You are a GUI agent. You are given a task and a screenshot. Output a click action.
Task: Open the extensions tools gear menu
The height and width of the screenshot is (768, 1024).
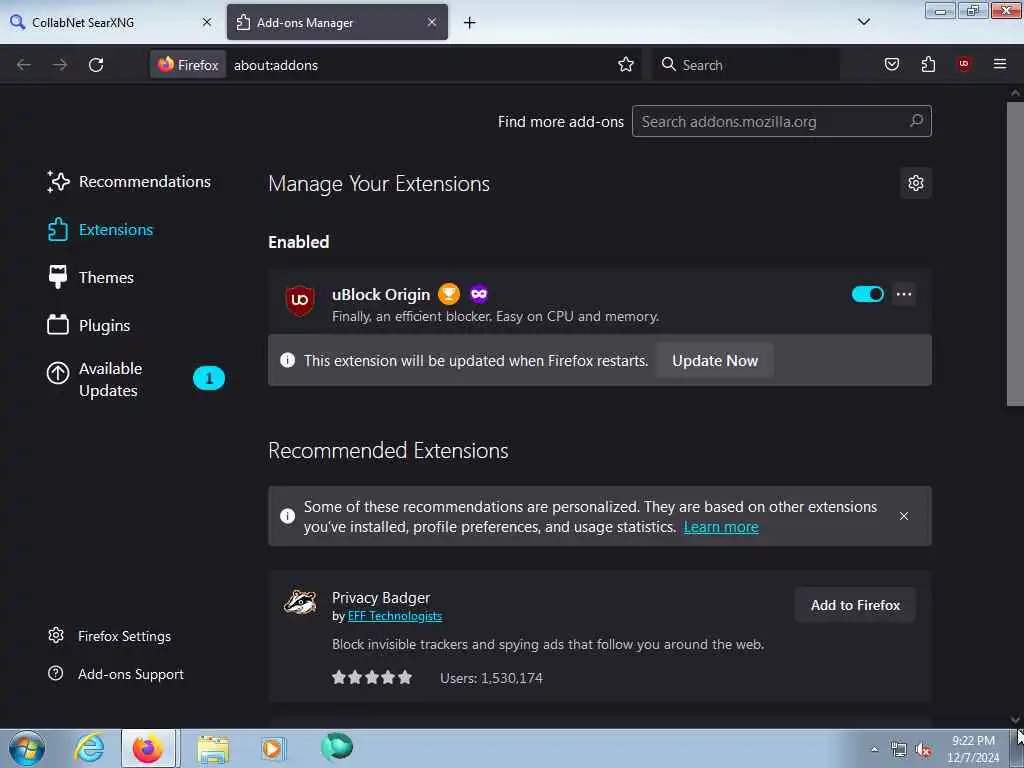point(916,184)
